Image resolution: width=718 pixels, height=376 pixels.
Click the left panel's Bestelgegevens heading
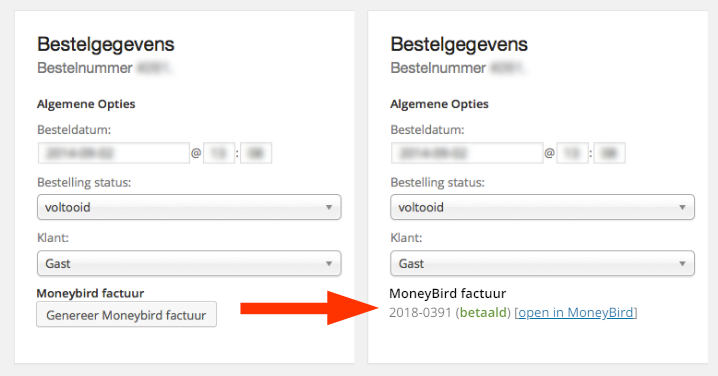tap(106, 44)
